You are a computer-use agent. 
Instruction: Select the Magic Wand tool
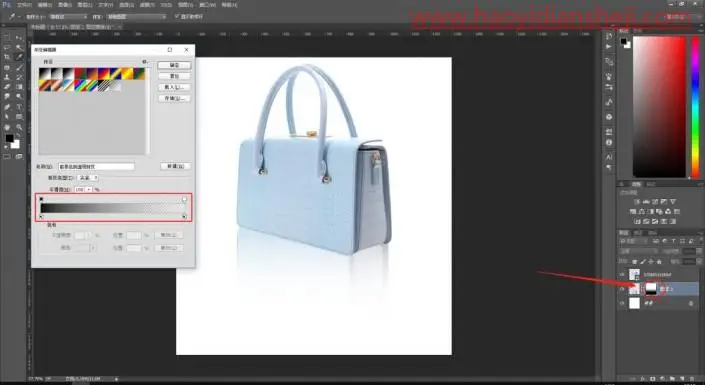point(19,47)
